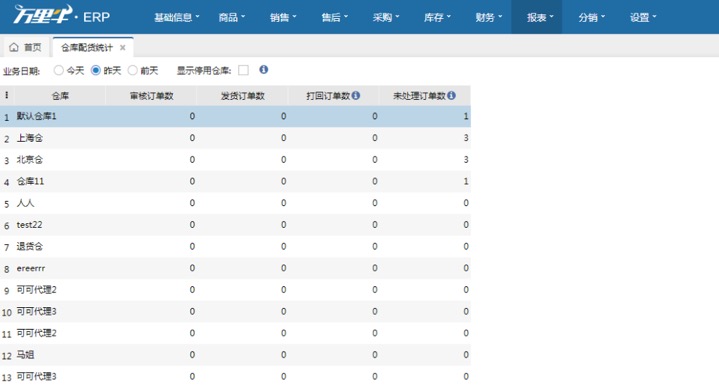719x386 pixels.
Task: Click the 业务日期 label
Action: [x=21, y=71]
